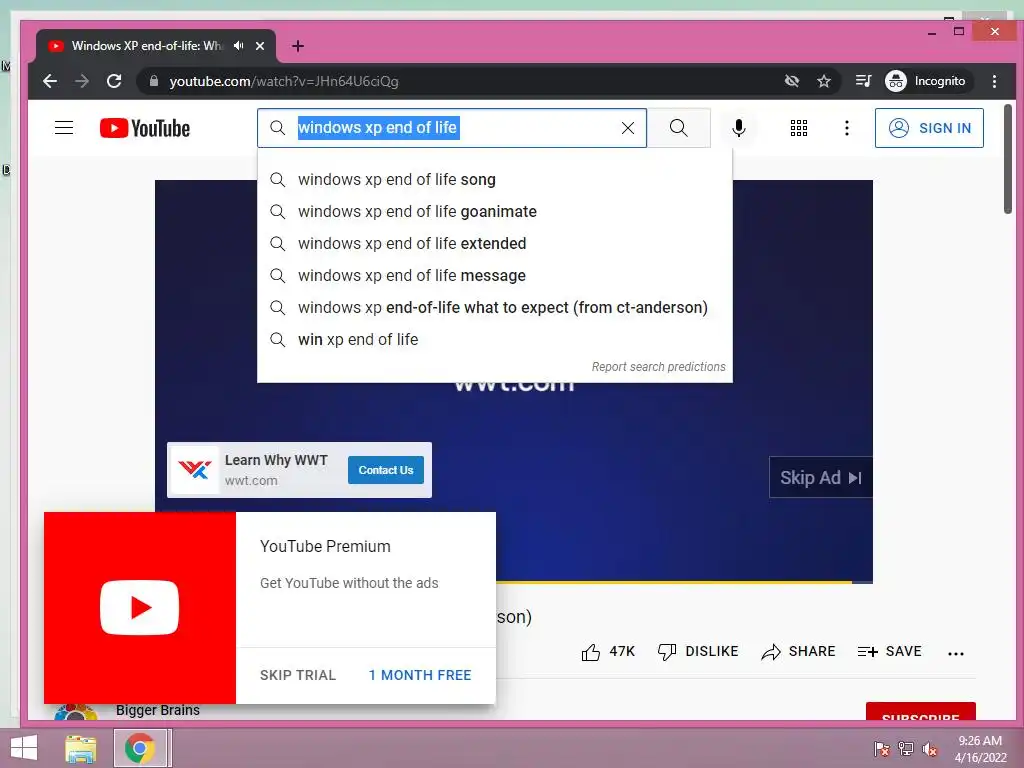Click into the YouTube search box
Image resolution: width=1024 pixels, height=768 pixels.
click(452, 128)
